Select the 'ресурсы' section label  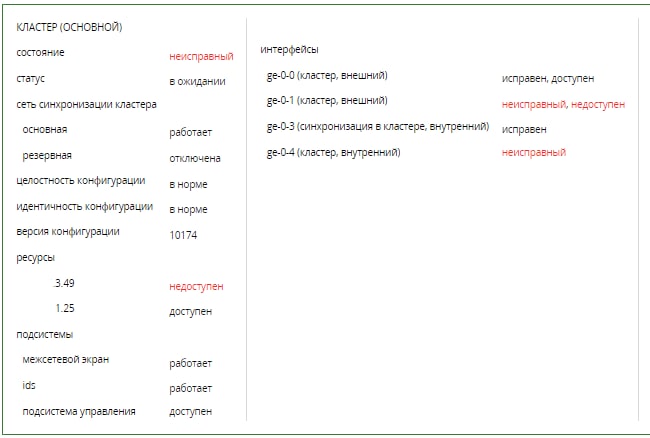[36, 258]
